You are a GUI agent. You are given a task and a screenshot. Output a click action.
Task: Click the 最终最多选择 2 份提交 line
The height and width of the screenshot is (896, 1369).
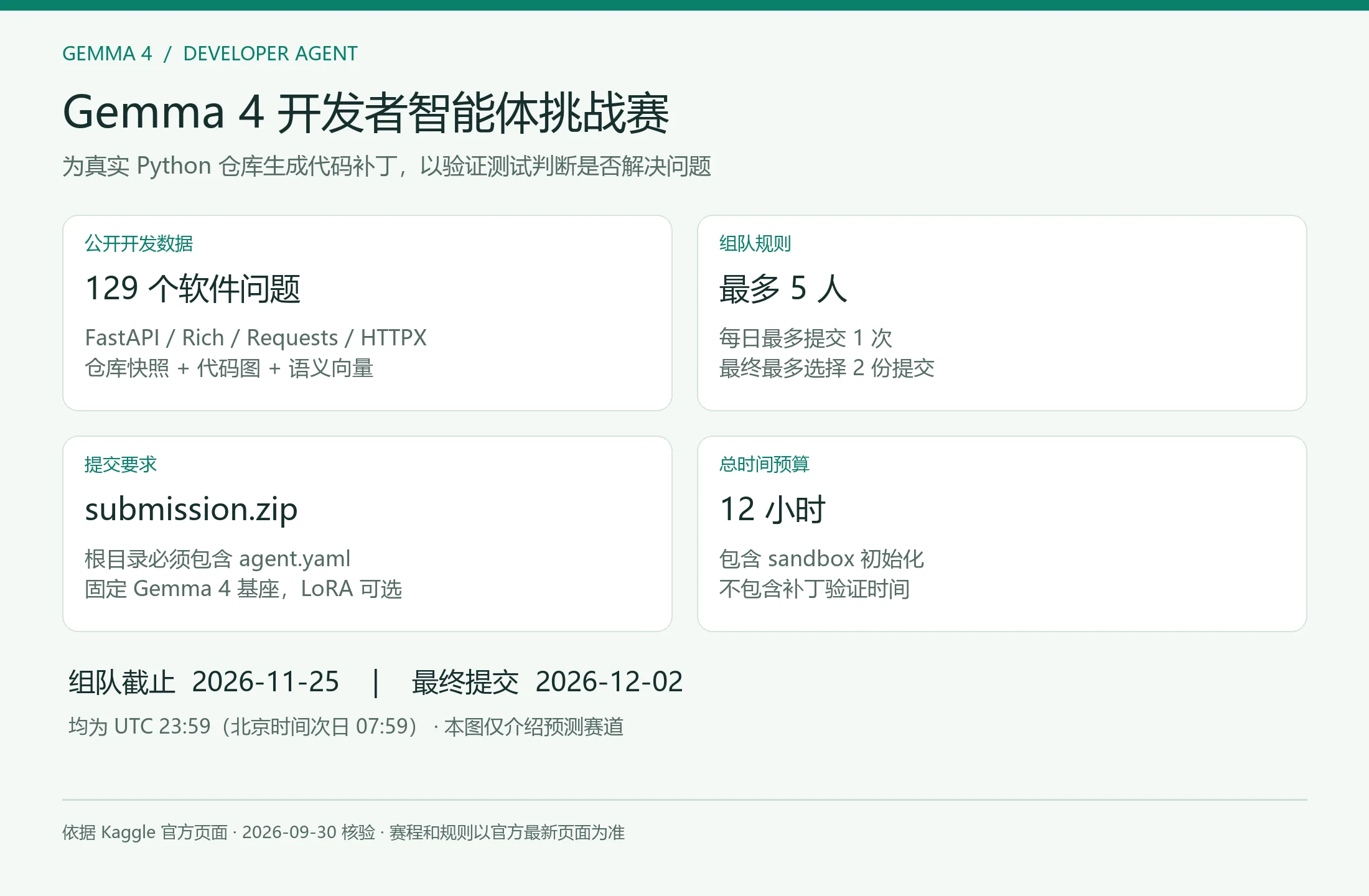pyautogui.click(x=827, y=368)
